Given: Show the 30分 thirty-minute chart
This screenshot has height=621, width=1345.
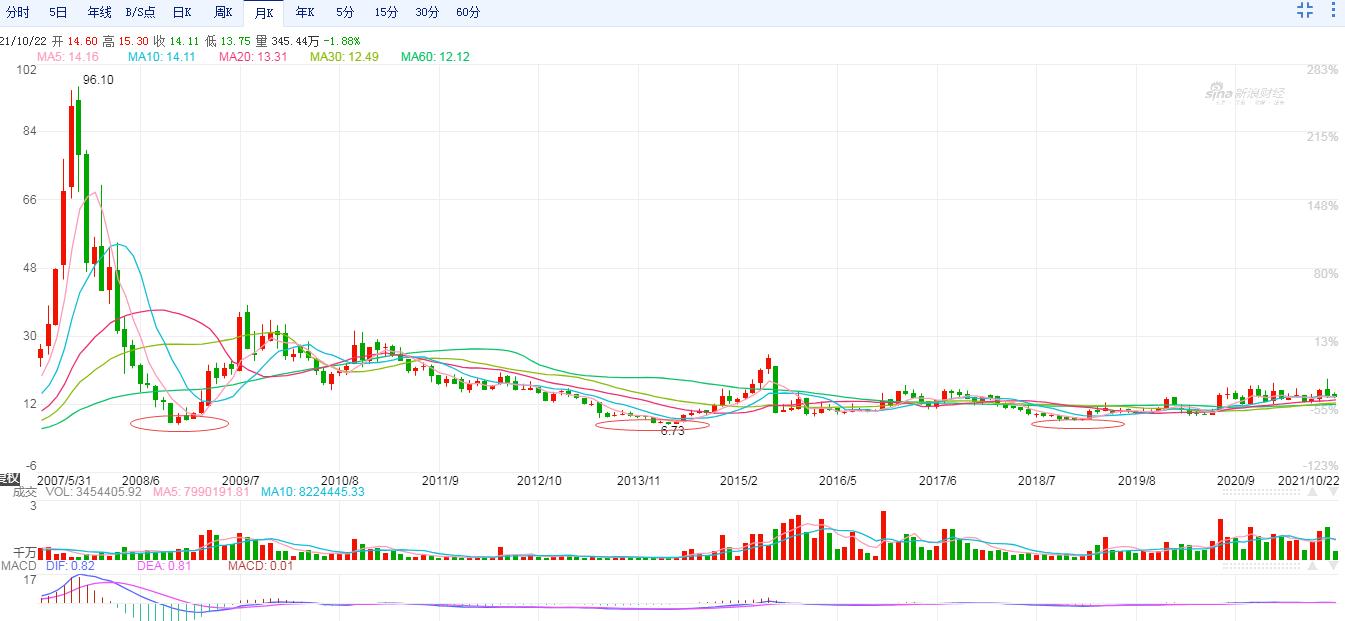Looking at the screenshot, I should click(x=427, y=13).
